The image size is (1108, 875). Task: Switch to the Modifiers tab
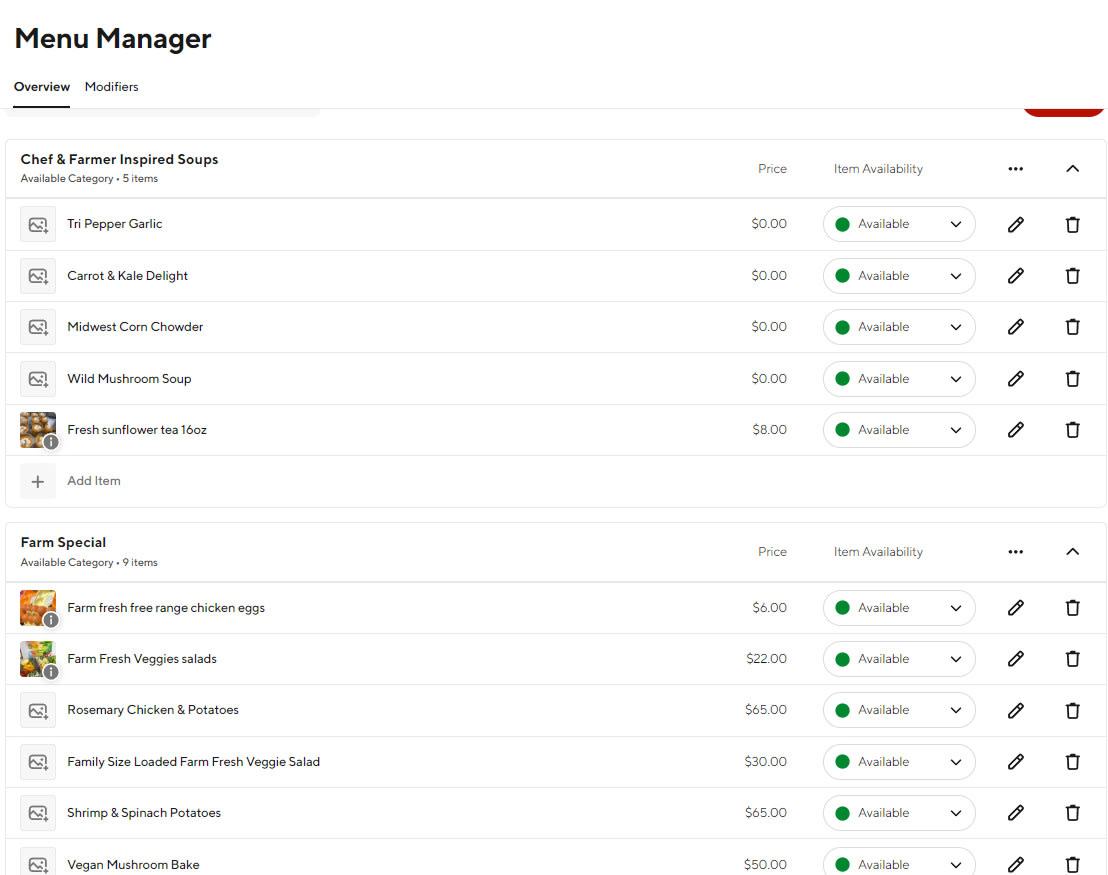111,87
